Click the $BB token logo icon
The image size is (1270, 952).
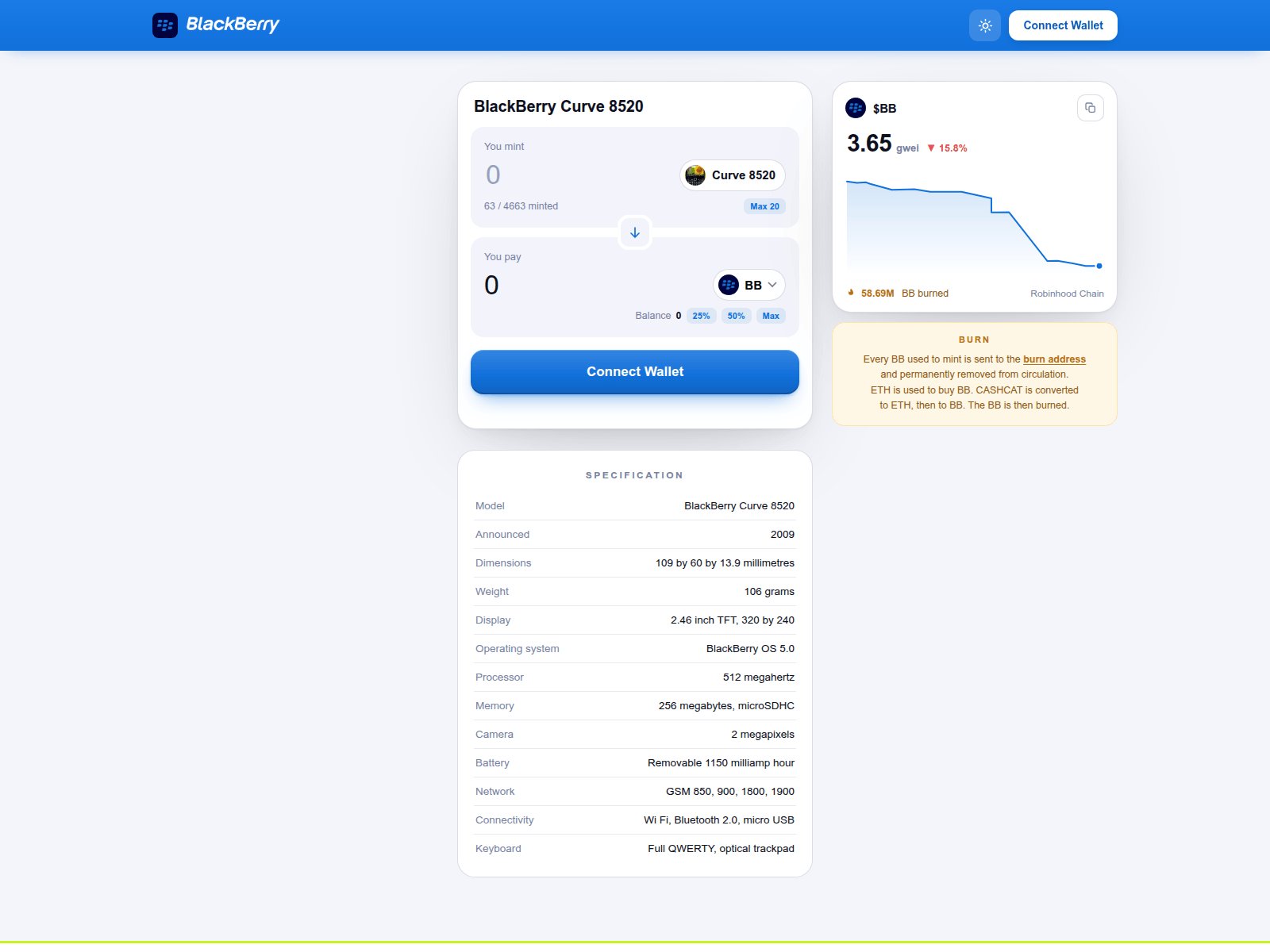(x=856, y=108)
